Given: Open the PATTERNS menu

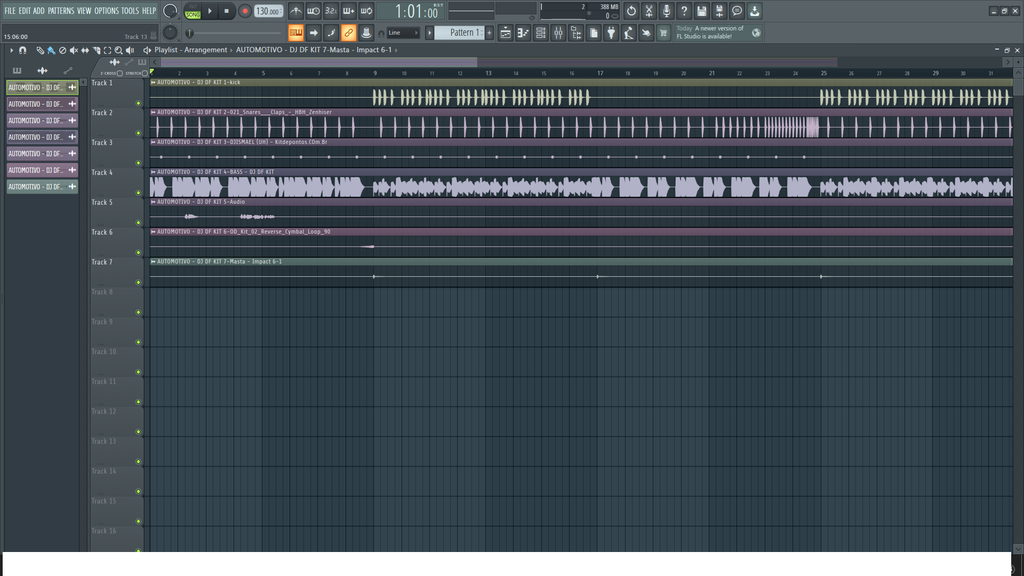Looking at the screenshot, I should [x=61, y=11].
